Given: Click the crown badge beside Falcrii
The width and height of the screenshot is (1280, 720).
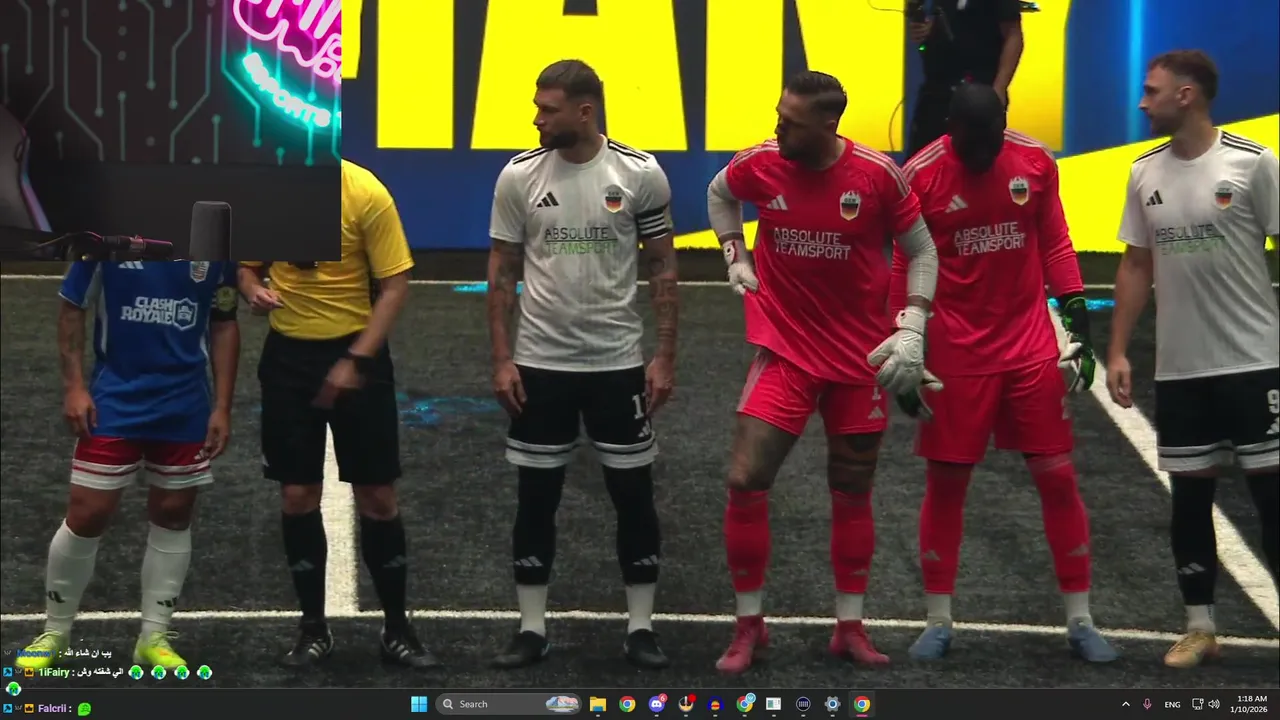Looking at the screenshot, I should pyautogui.click(x=29, y=708).
